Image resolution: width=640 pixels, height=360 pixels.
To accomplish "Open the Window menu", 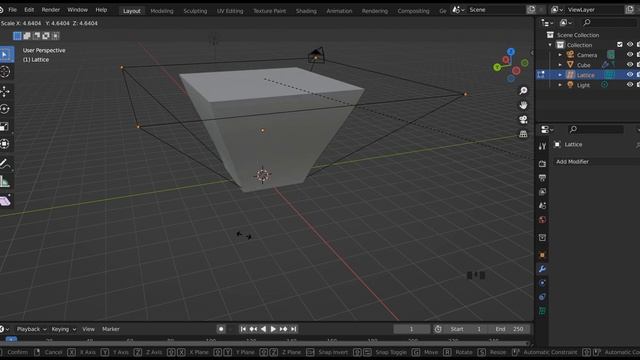I will click(x=77, y=9).
